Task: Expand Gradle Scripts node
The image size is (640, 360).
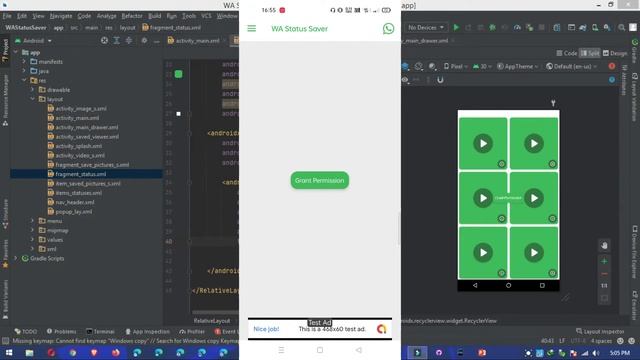Action: pos(16,258)
